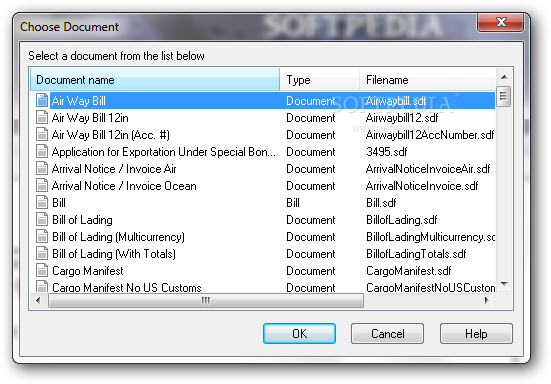Click the vertical scrollbar thumb

click(x=503, y=96)
